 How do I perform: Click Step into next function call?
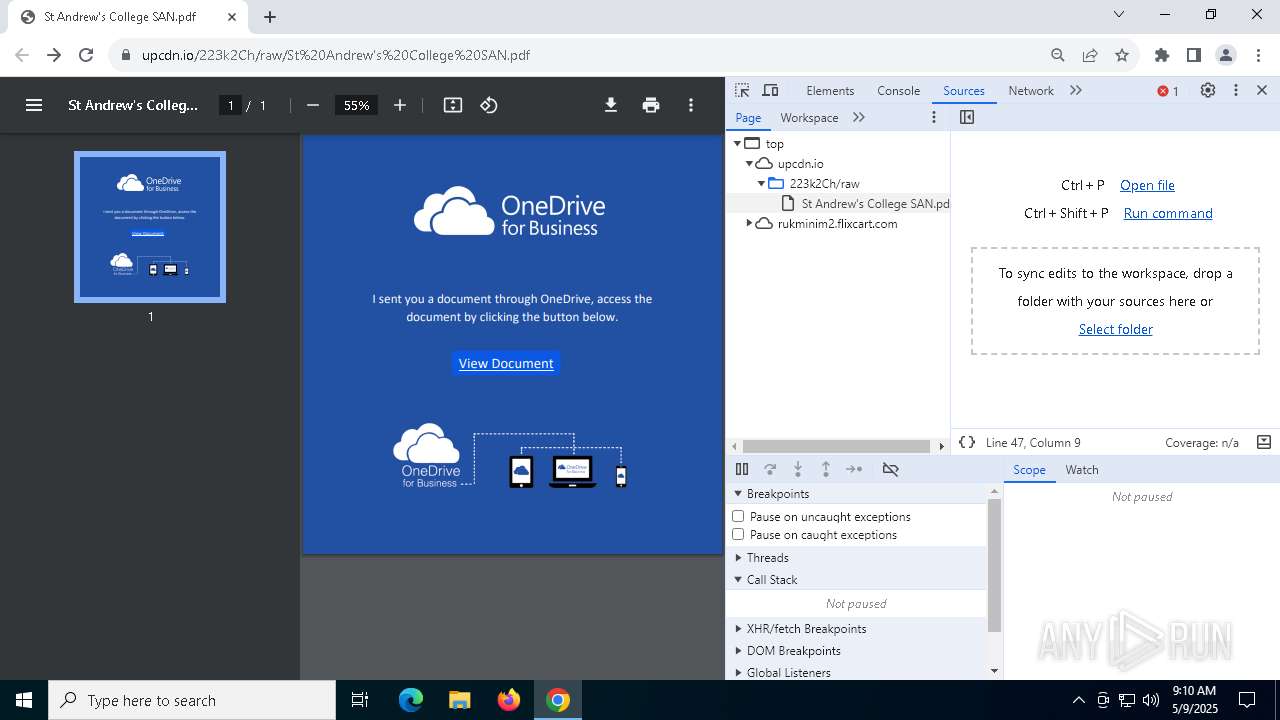click(798, 469)
